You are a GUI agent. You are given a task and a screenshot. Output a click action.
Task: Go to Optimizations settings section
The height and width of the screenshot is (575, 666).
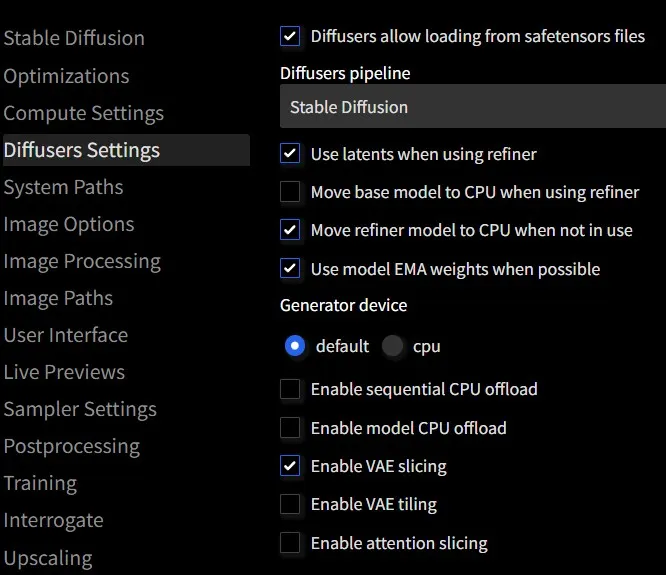tap(66, 76)
